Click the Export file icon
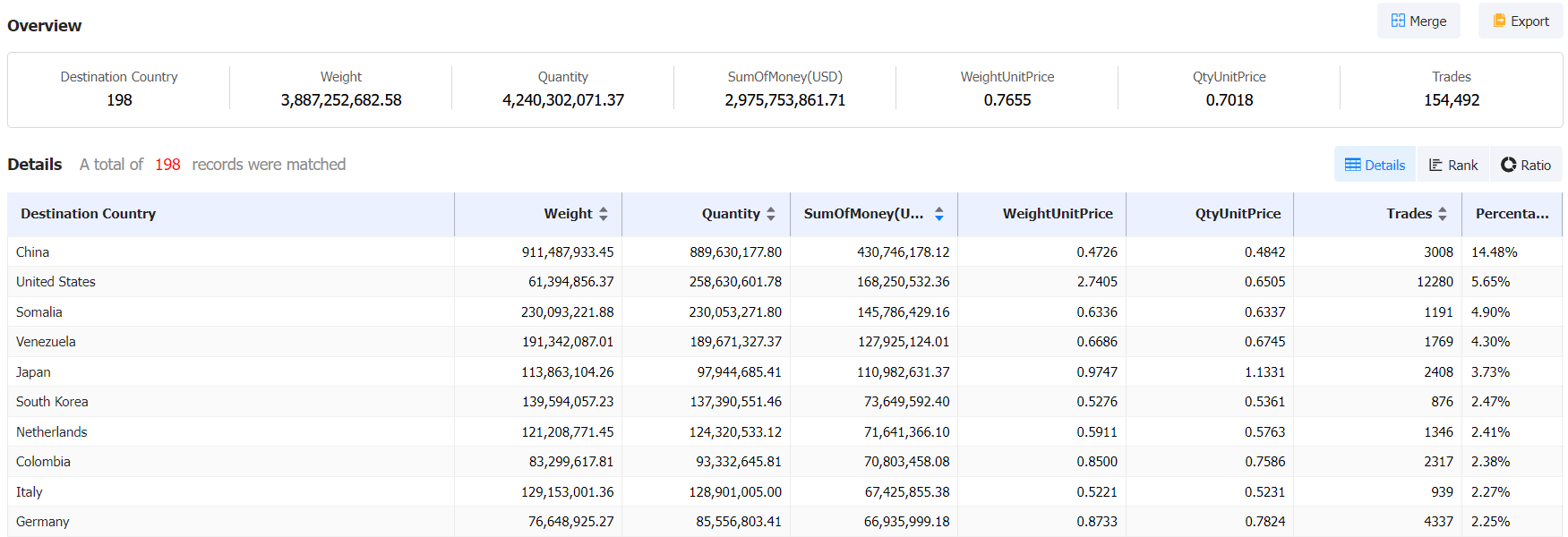The height and width of the screenshot is (537, 1568). pyautogui.click(x=1499, y=21)
